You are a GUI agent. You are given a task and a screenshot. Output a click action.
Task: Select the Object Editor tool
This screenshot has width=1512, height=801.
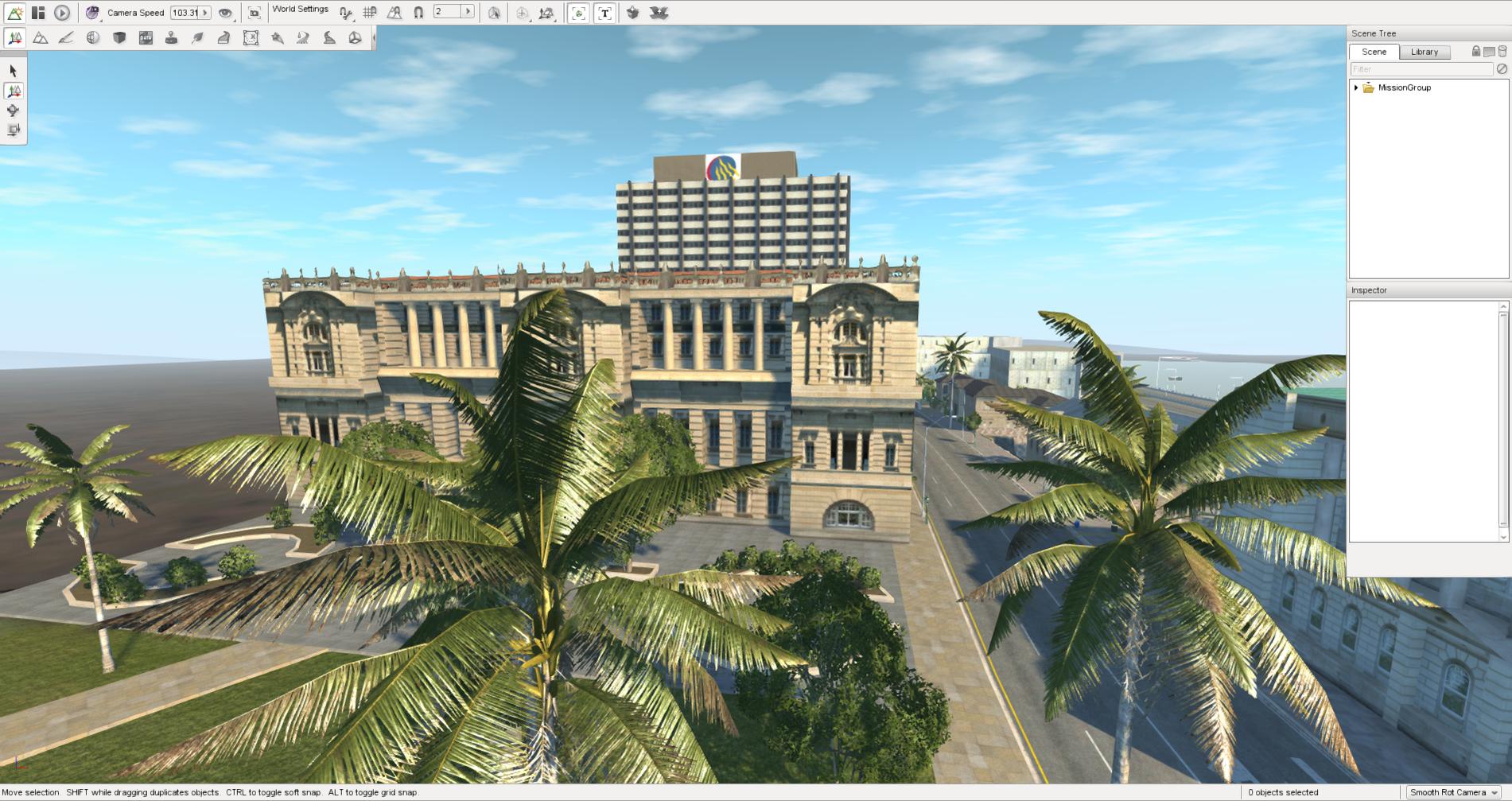(x=14, y=37)
